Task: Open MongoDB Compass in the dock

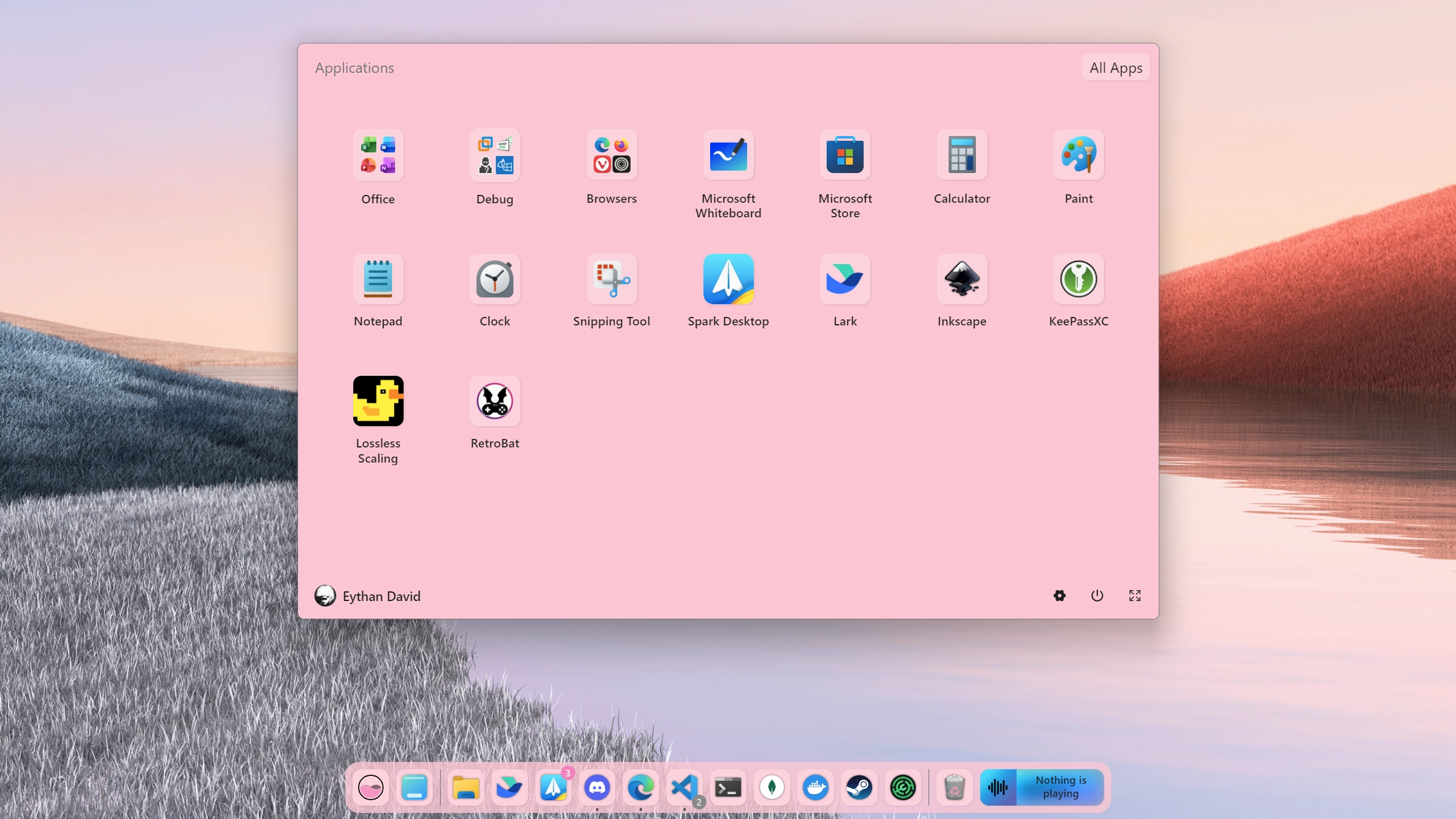Action: click(772, 787)
